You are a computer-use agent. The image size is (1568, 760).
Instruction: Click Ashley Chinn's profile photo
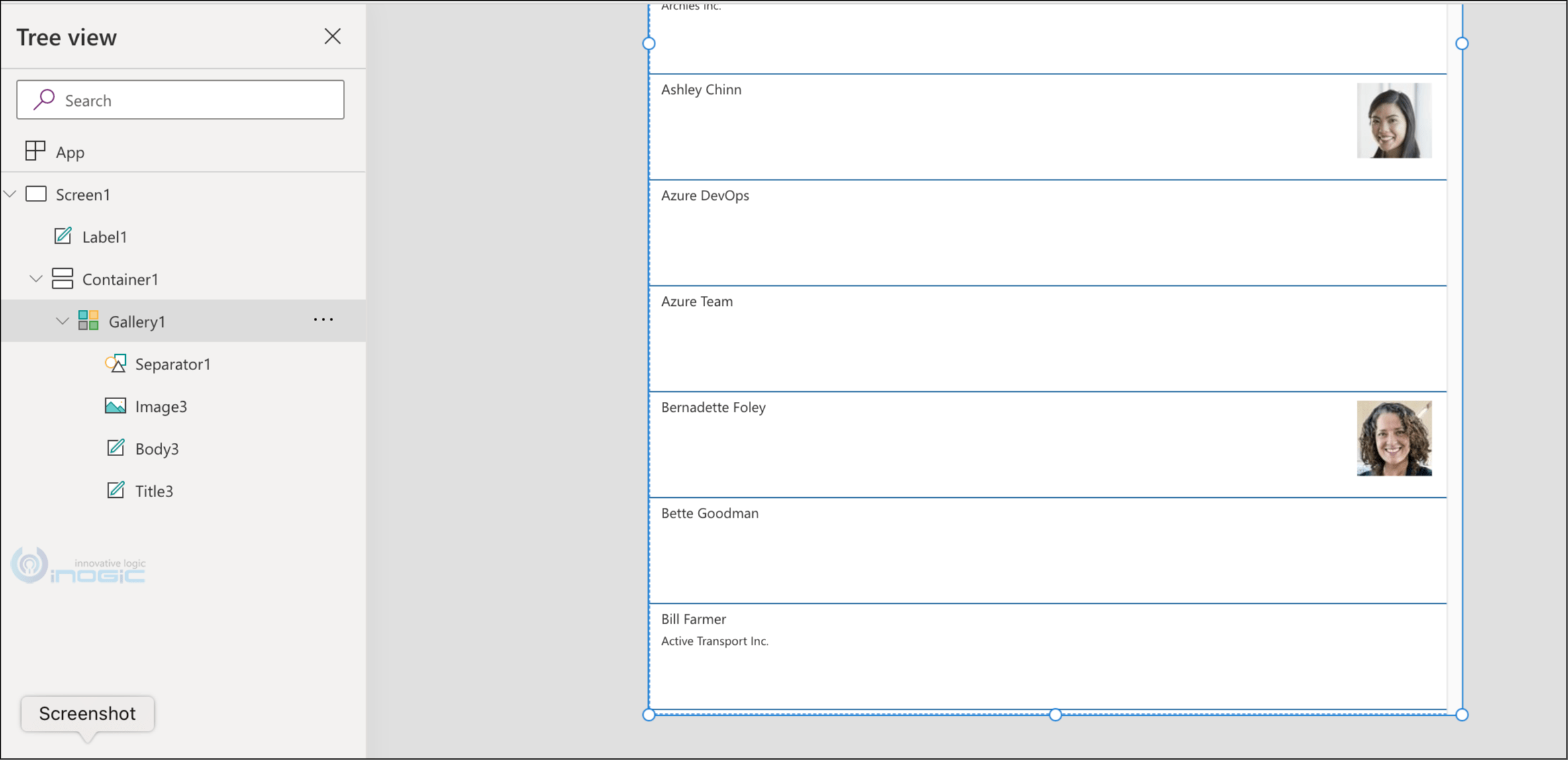(x=1394, y=120)
